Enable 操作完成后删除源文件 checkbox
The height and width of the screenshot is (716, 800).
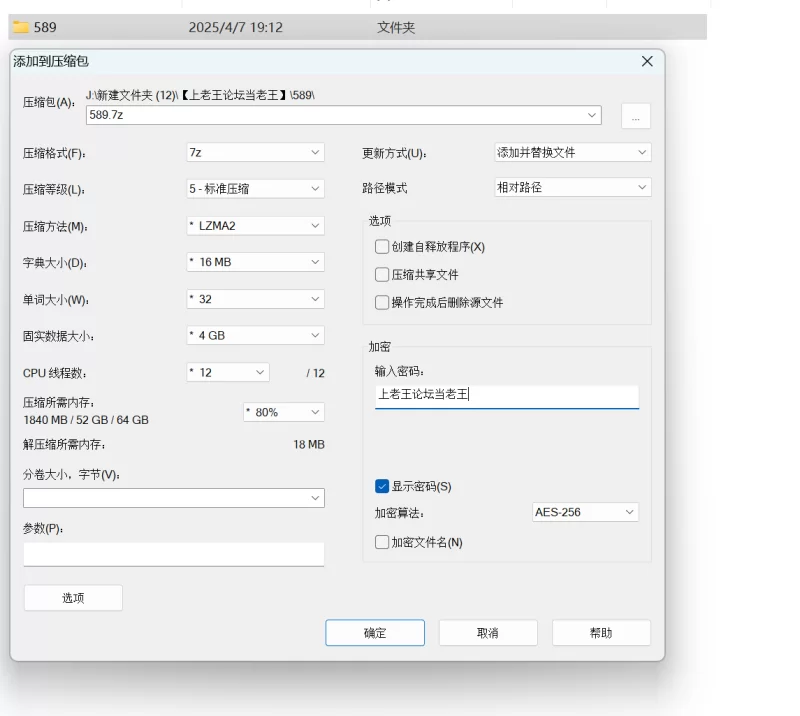382,302
